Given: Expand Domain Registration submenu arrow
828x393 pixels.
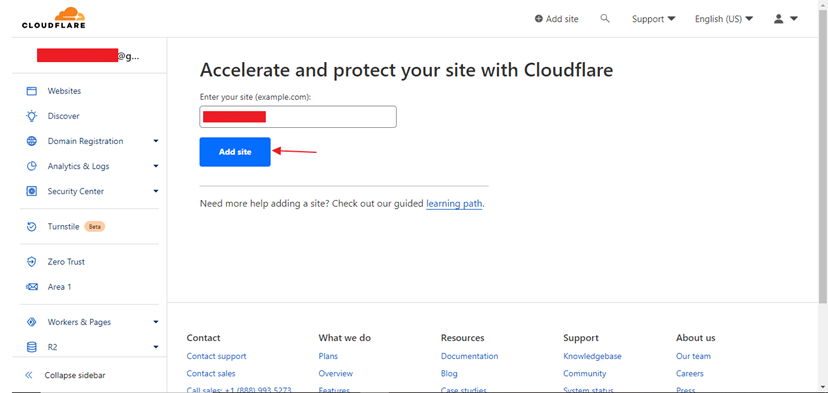Looking at the screenshot, I should click(156, 141).
